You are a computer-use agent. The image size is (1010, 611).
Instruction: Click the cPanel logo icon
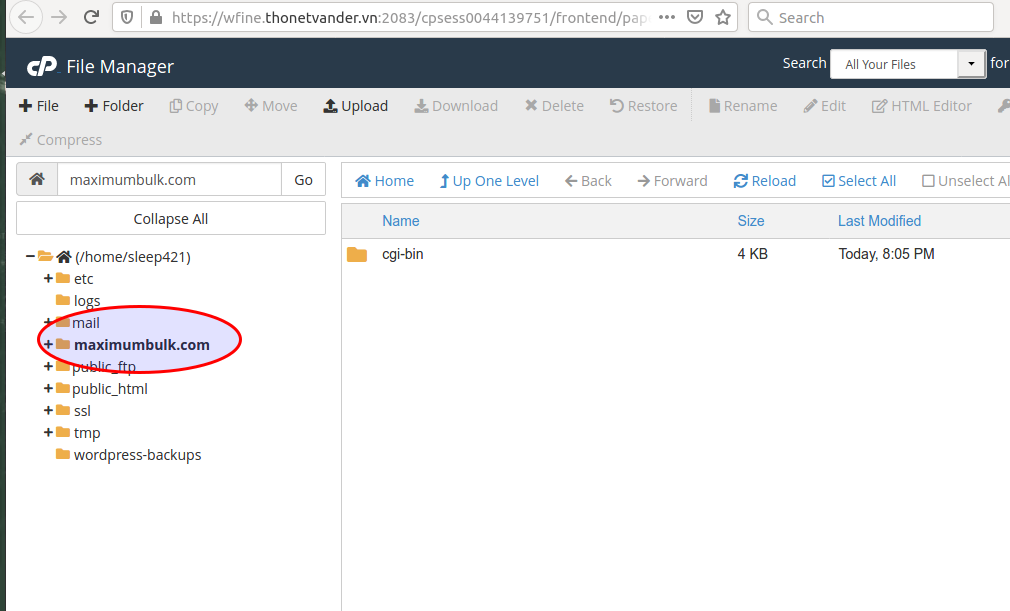[42, 66]
